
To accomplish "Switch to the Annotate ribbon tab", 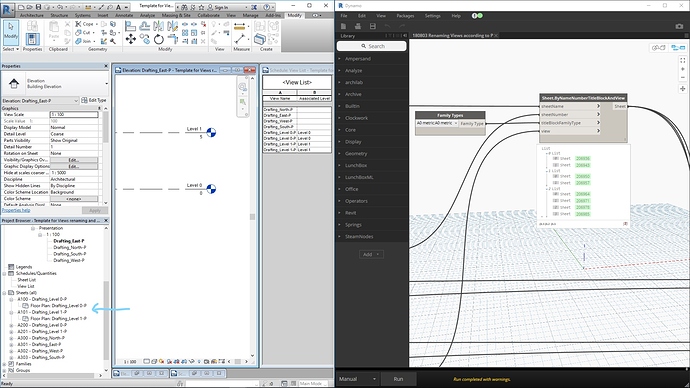I will 124,15.
